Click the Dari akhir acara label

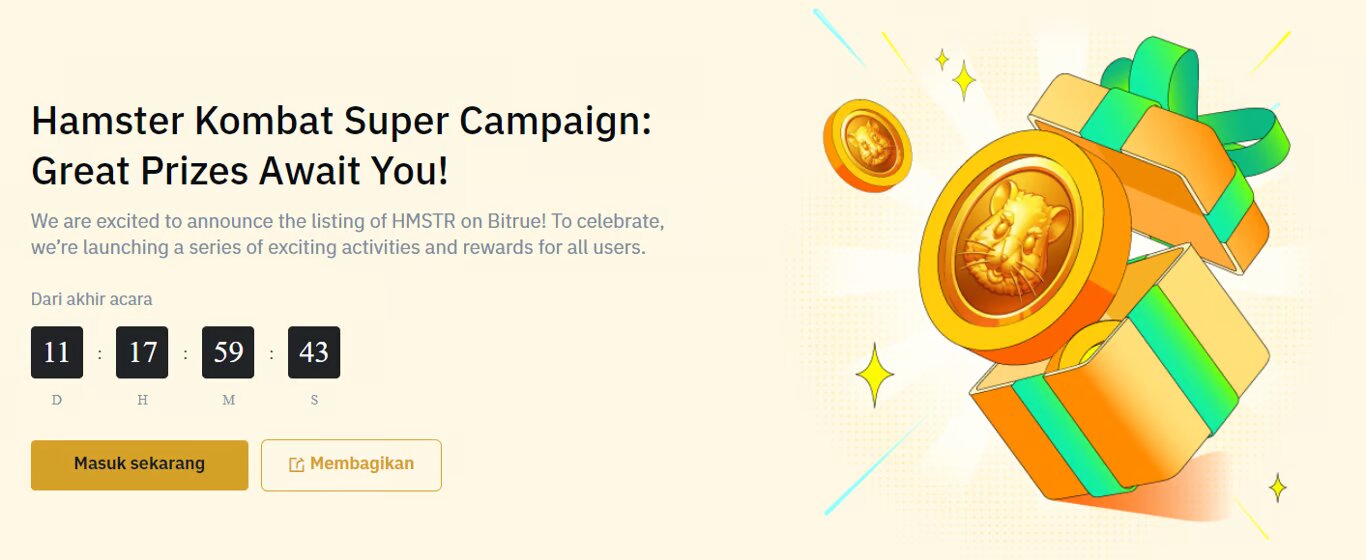pos(92,299)
